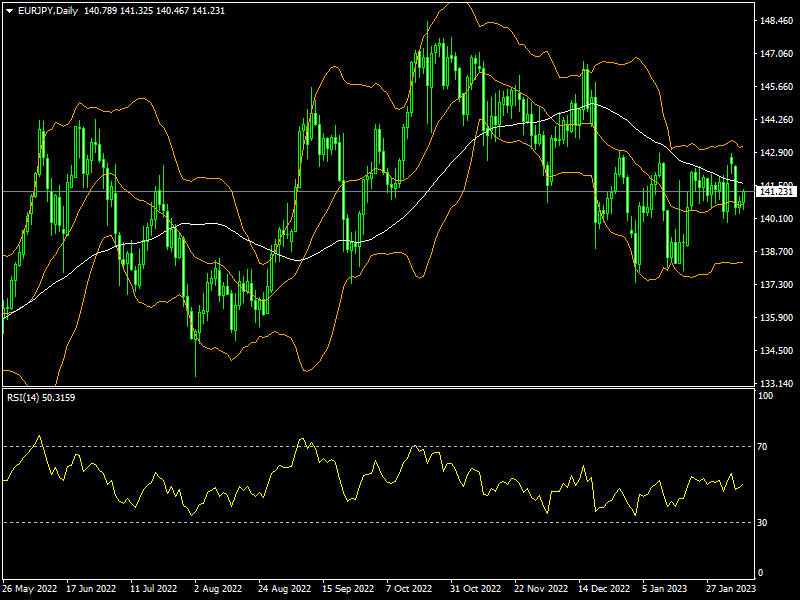Click the 147.060 price scale label
The height and width of the screenshot is (600, 800).
coord(777,54)
